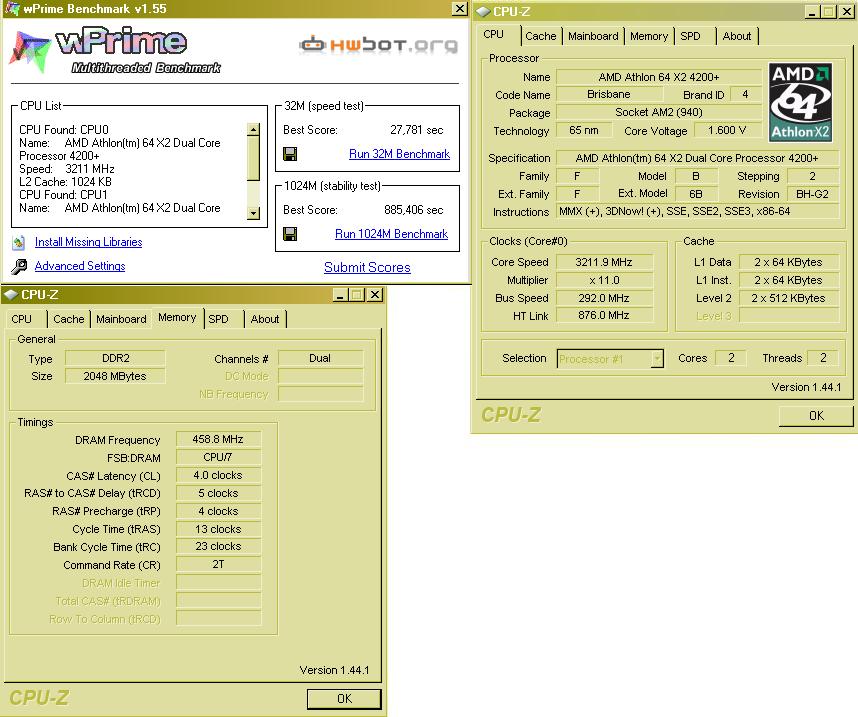Click the save icon beside Run 1024M Benchmark
This screenshot has width=858, height=717.
tap(290, 234)
